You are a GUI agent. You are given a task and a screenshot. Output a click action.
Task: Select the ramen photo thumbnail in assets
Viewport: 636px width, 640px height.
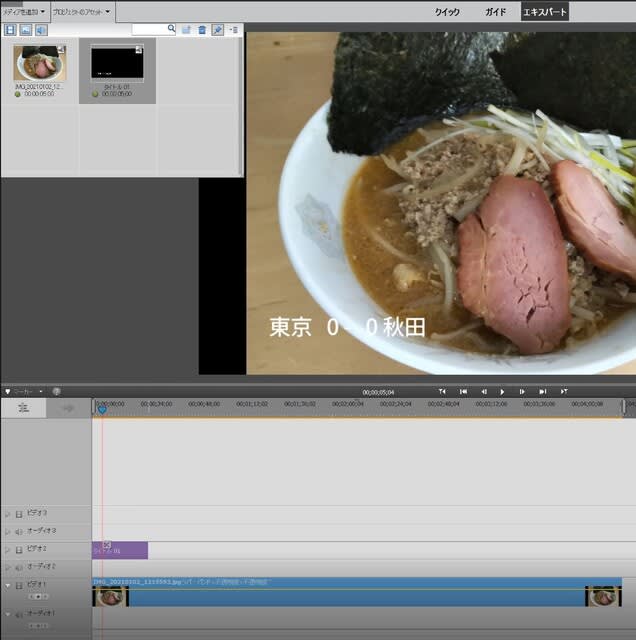coord(40,65)
